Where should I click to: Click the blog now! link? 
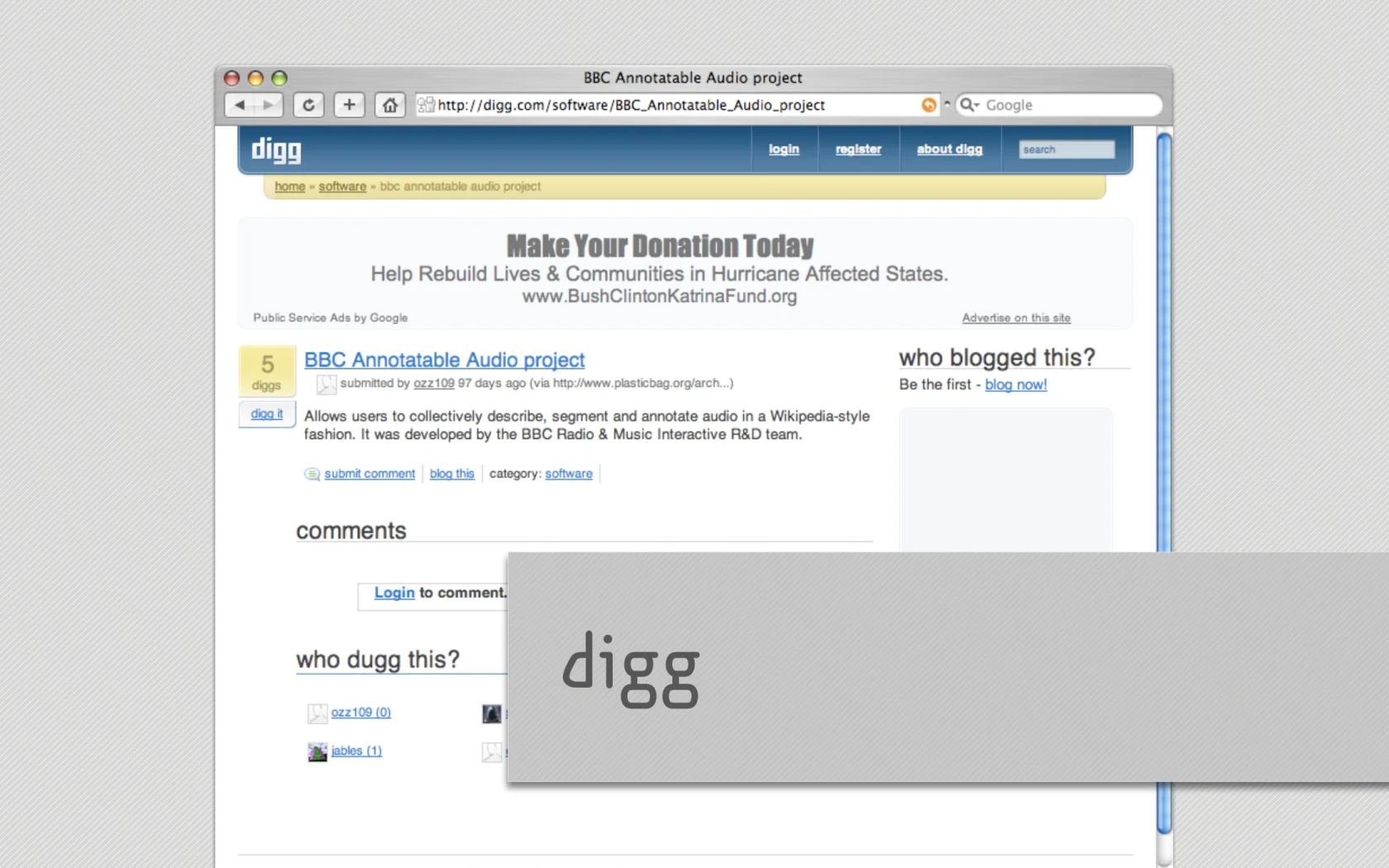[x=1016, y=384]
